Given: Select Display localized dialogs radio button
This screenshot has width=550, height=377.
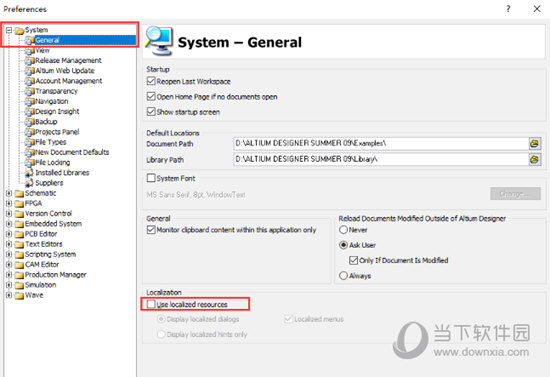Looking at the screenshot, I should tap(161, 319).
